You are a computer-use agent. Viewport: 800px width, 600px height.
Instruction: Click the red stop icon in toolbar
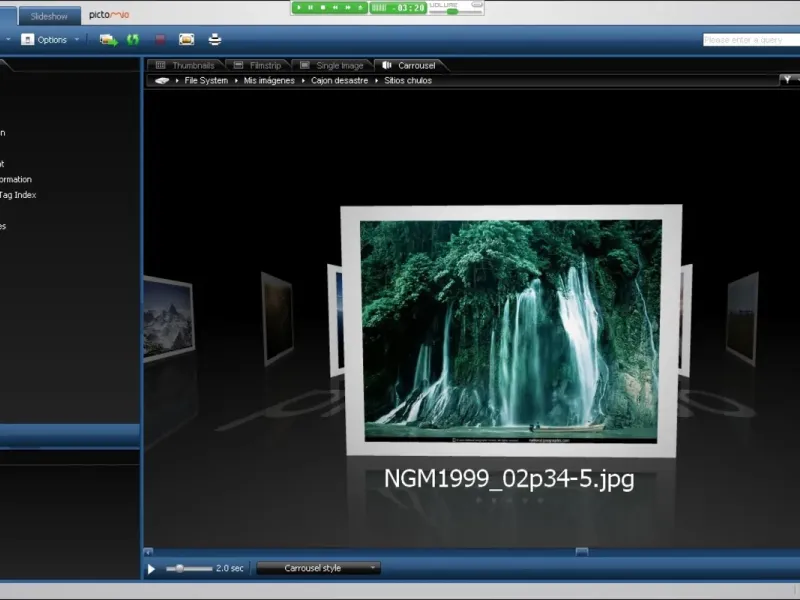tap(160, 40)
